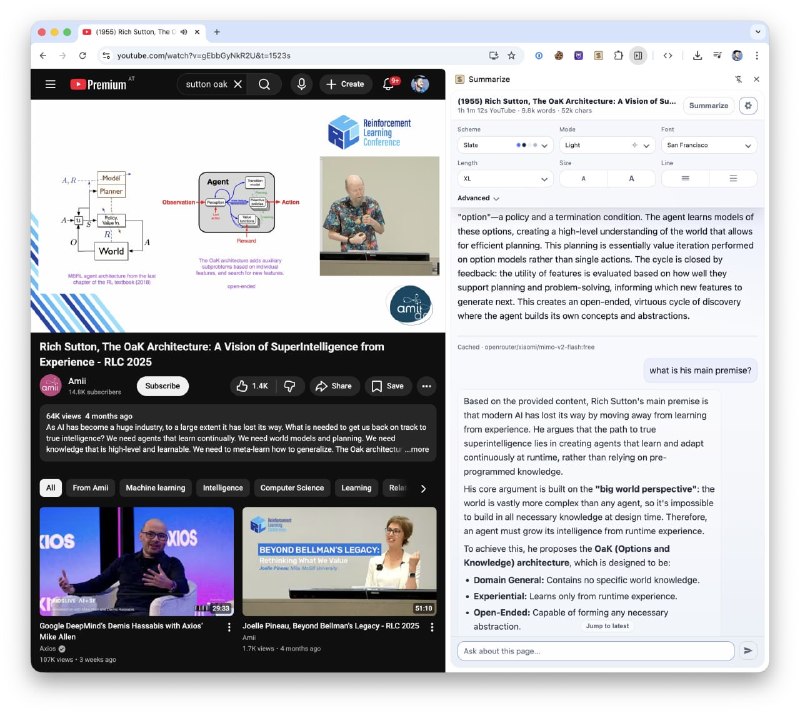Open YouTube notifications bell
The image size is (800, 713).
[x=388, y=84]
